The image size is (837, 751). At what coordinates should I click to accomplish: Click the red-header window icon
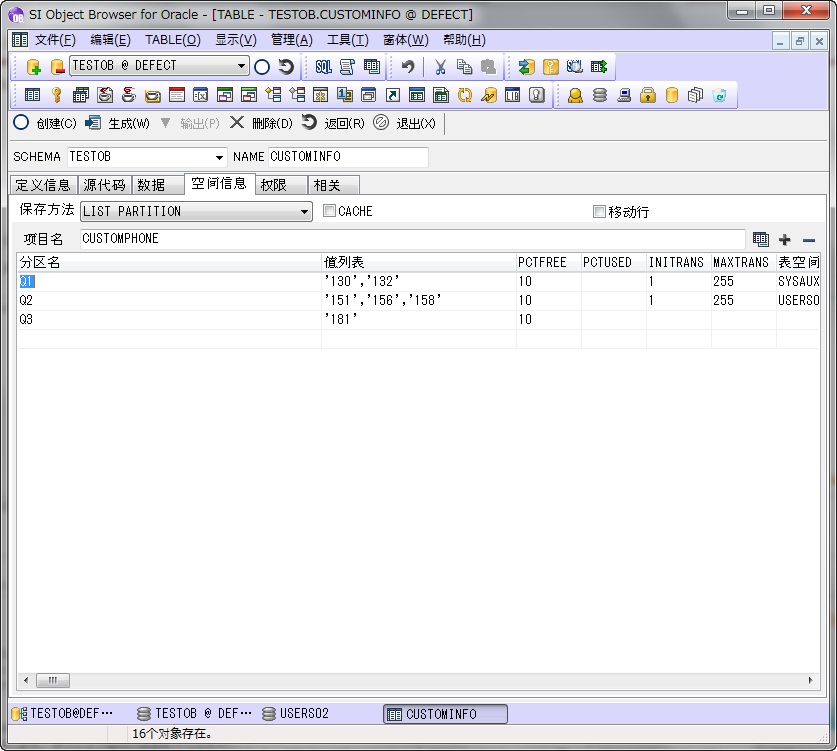click(177, 95)
